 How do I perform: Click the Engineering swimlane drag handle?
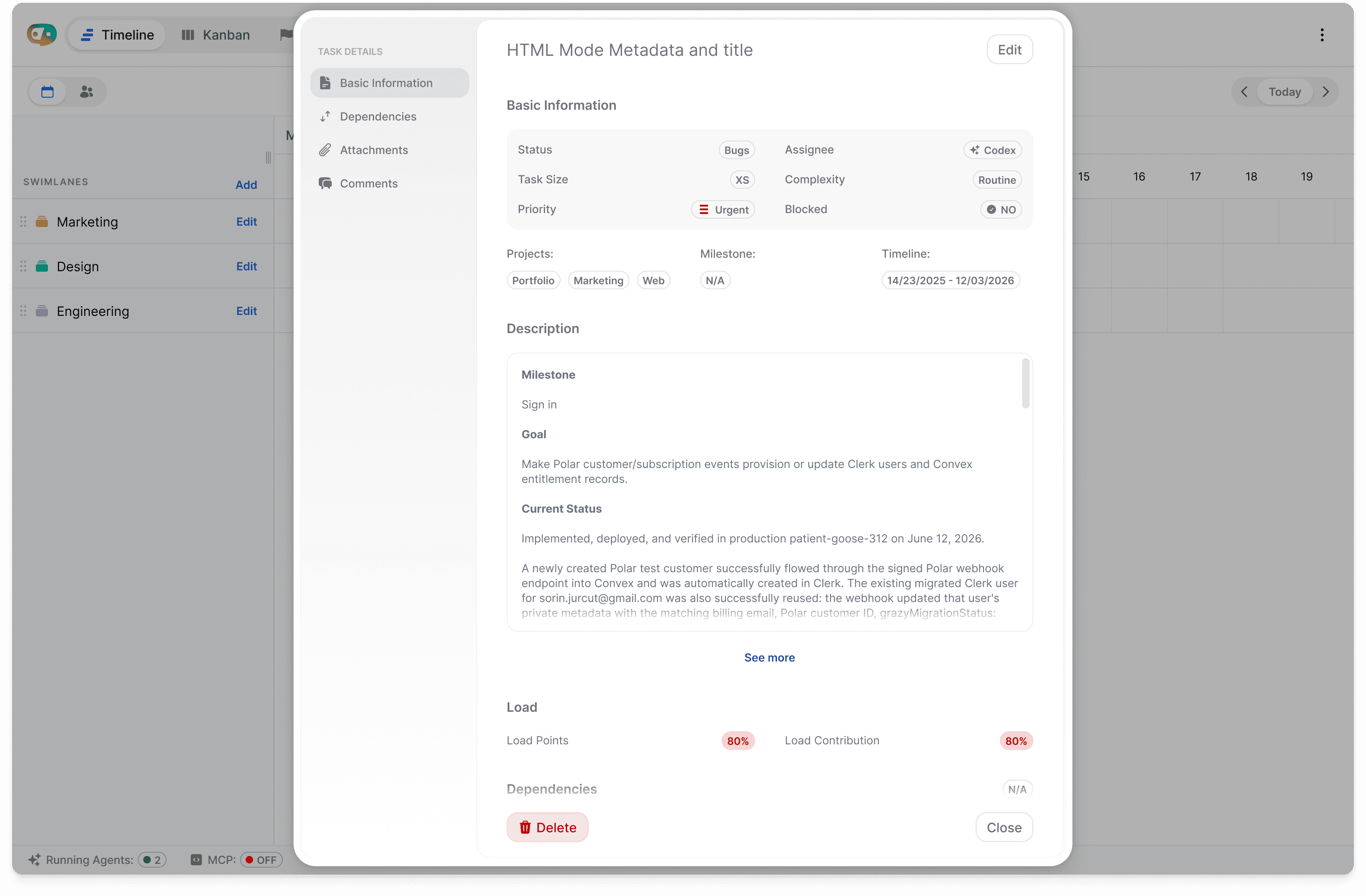tap(24, 311)
